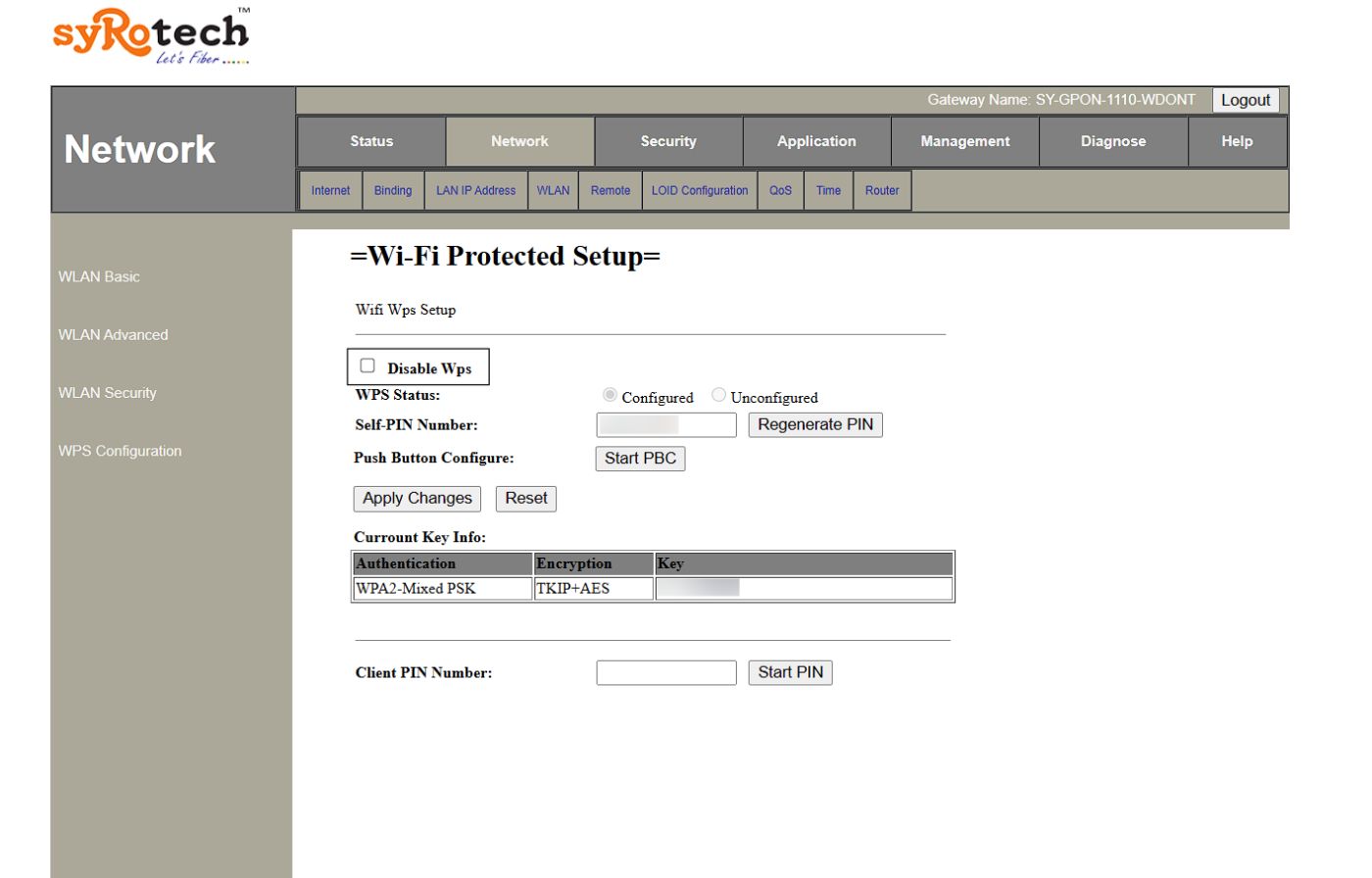Viewport: 1372px width, 878px height.
Task: Switch to the Security tab
Action: [x=668, y=141]
